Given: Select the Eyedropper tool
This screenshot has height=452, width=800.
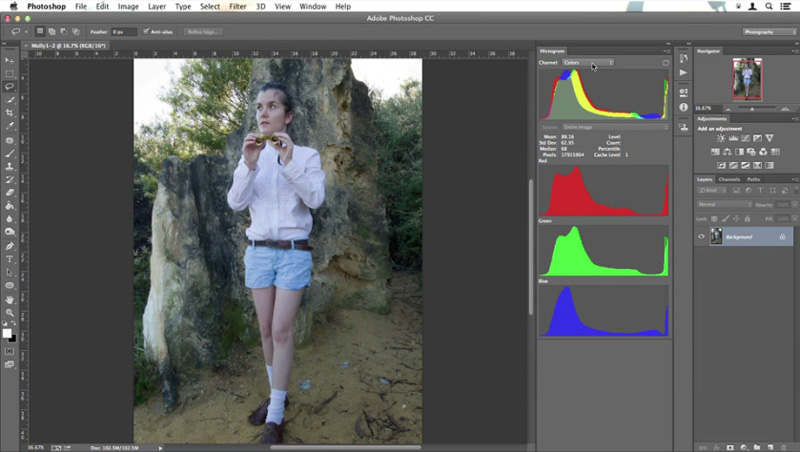Looking at the screenshot, I should [x=10, y=126].
